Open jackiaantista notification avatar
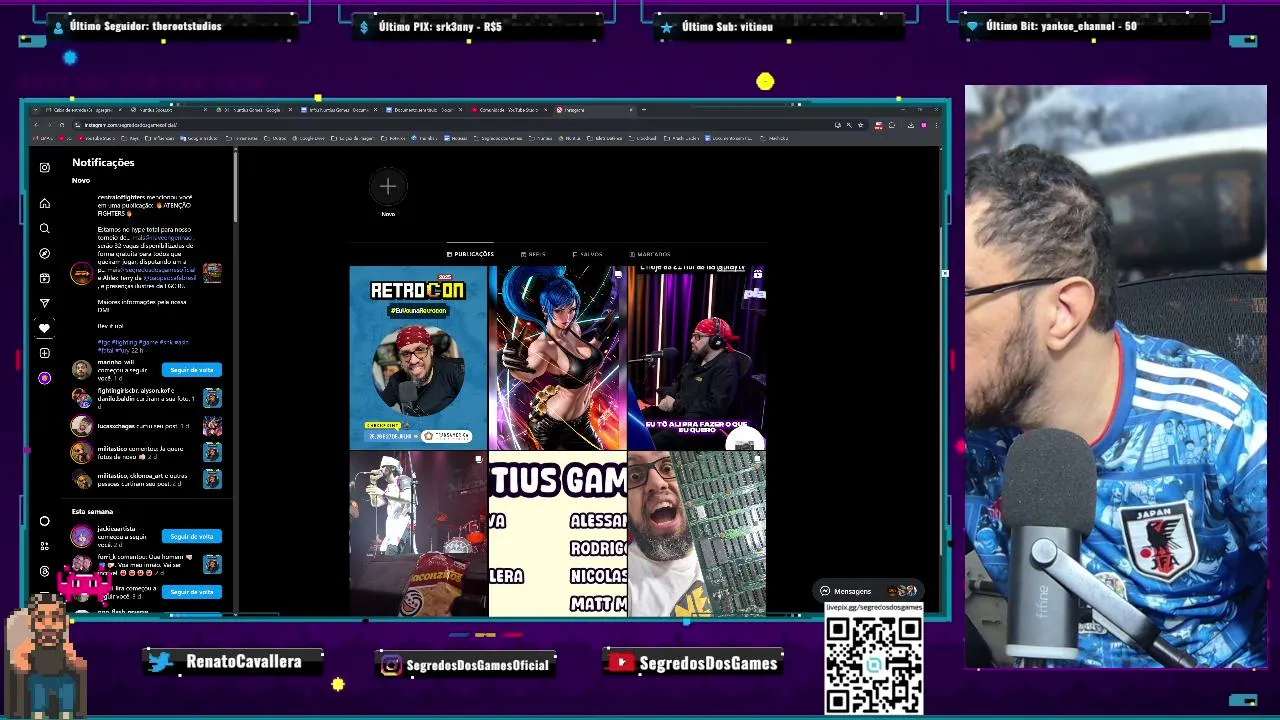Image resolution: width=1280 pixels, height=720 pixels. pyautogui.click(x=81, y=536)
